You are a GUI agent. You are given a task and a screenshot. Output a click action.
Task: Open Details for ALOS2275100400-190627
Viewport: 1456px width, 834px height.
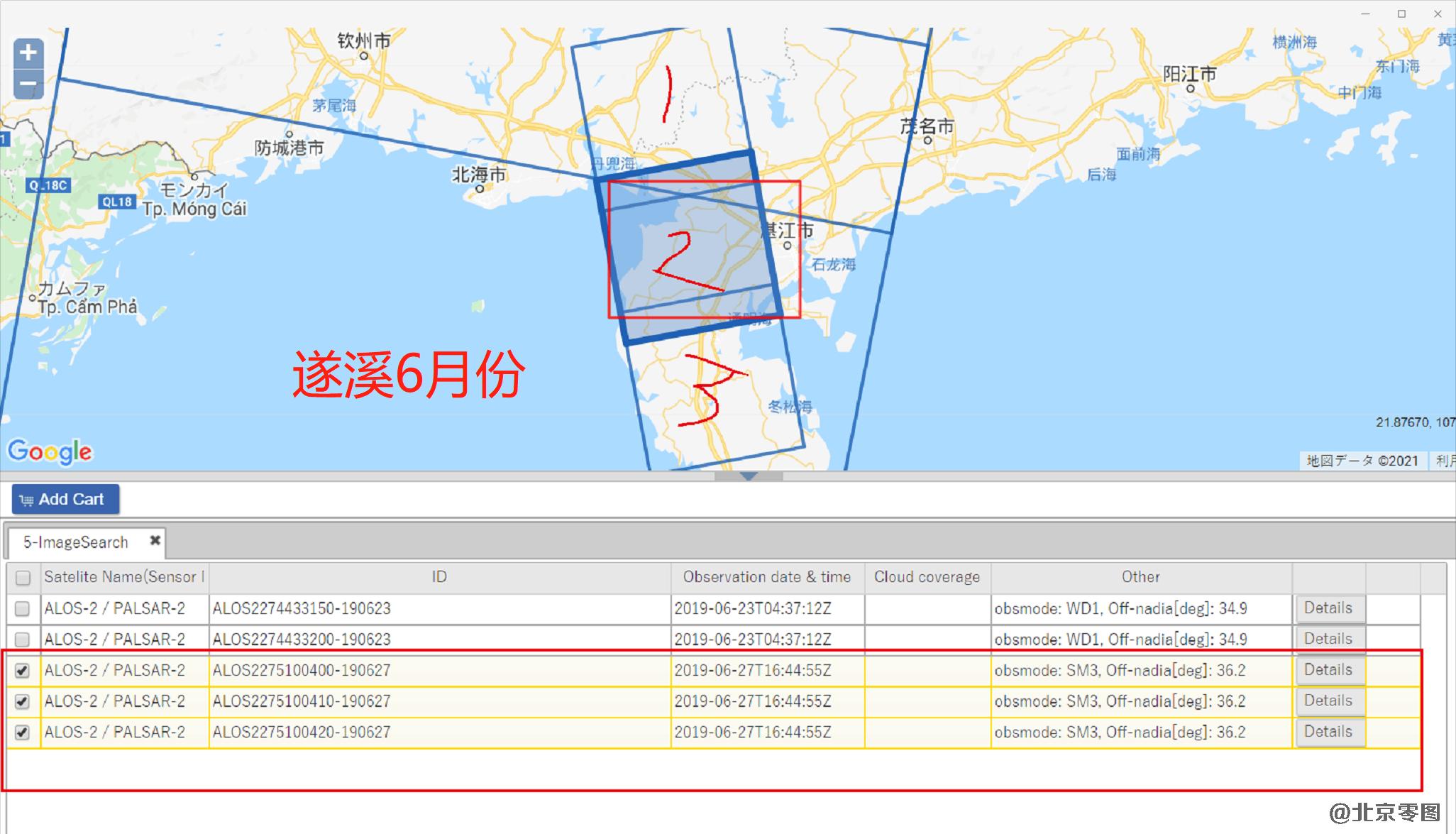(1330, 670)
